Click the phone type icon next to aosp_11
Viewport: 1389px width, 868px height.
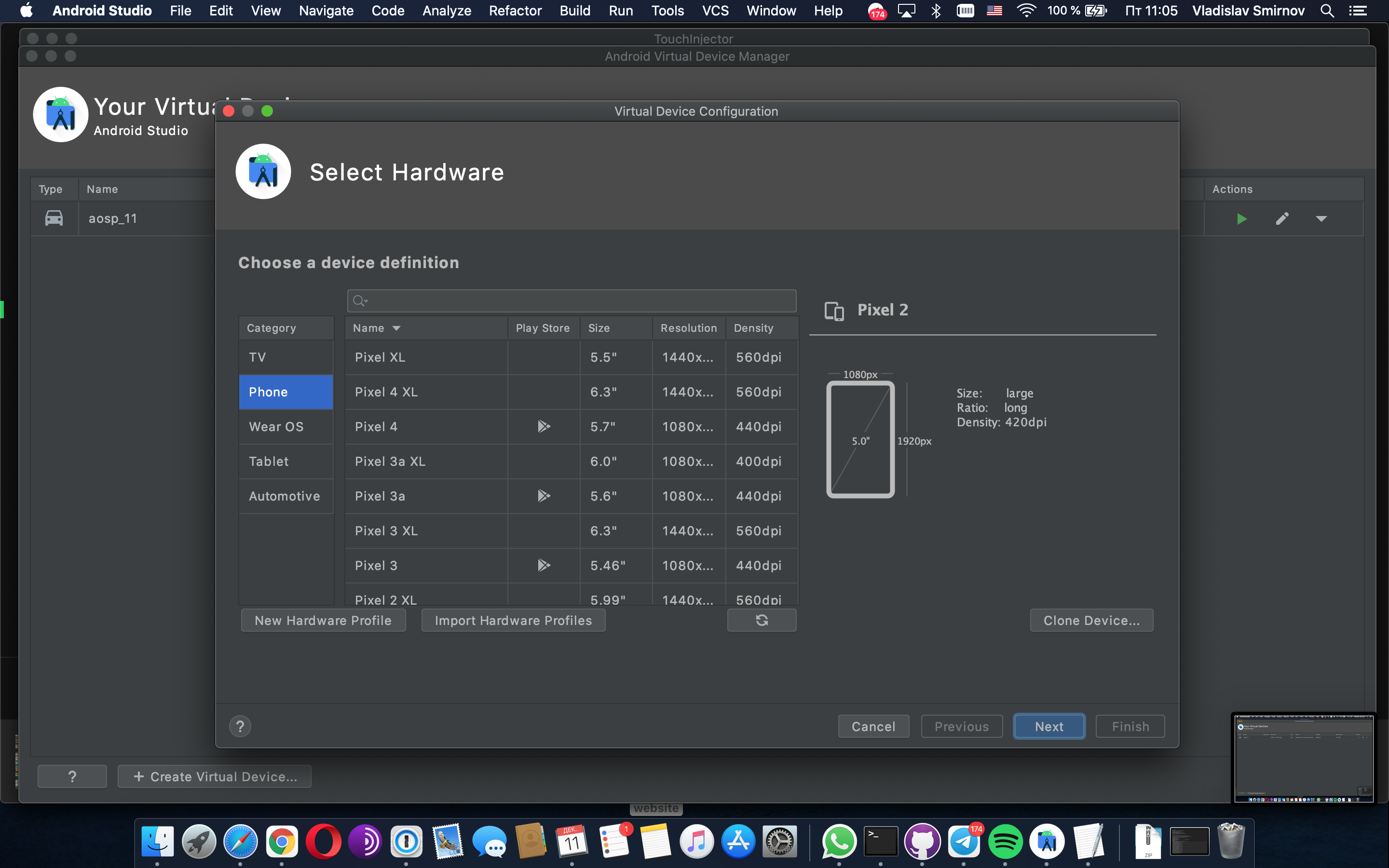54,218
